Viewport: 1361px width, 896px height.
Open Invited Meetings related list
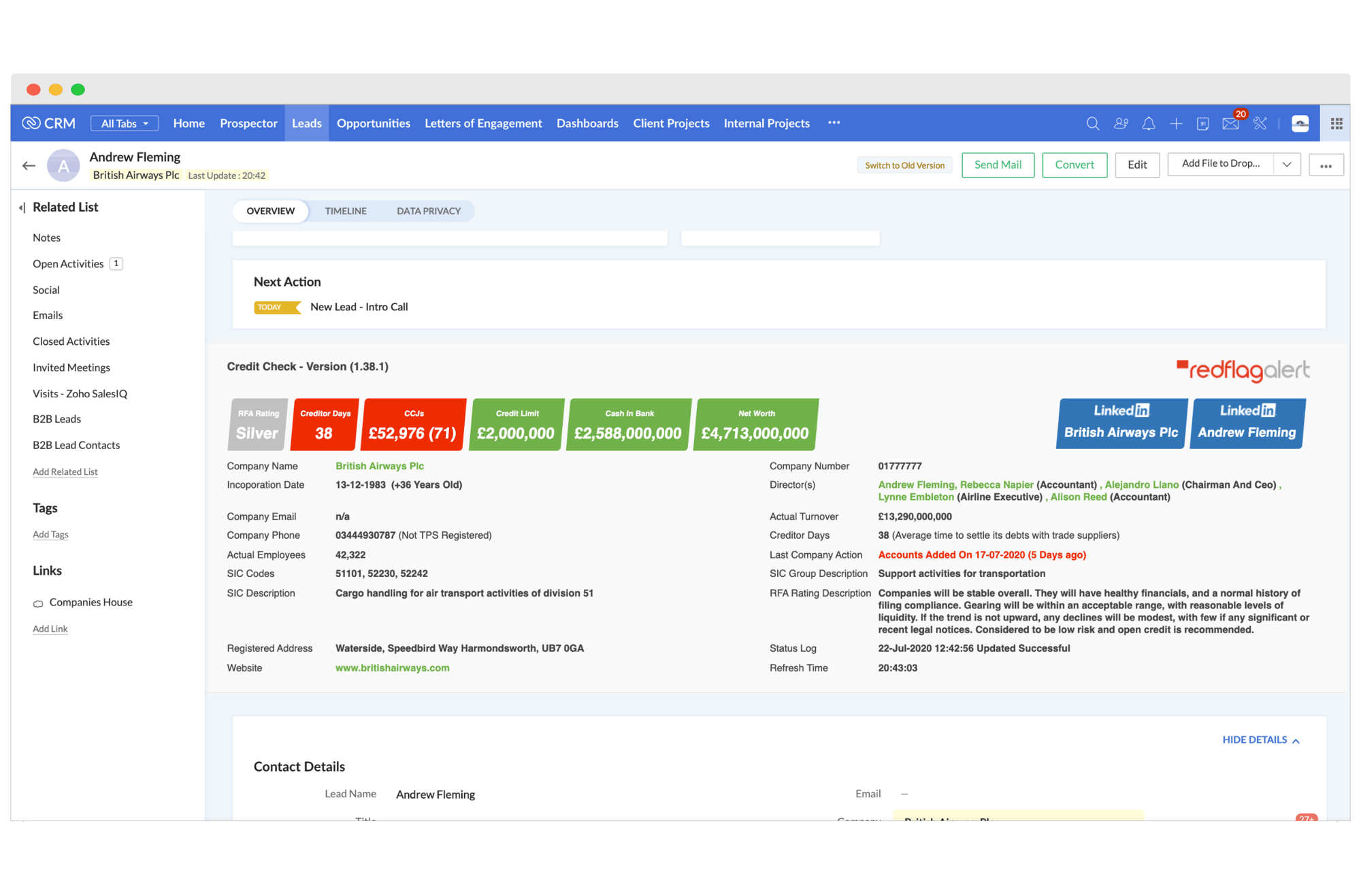tap(71, 367)
